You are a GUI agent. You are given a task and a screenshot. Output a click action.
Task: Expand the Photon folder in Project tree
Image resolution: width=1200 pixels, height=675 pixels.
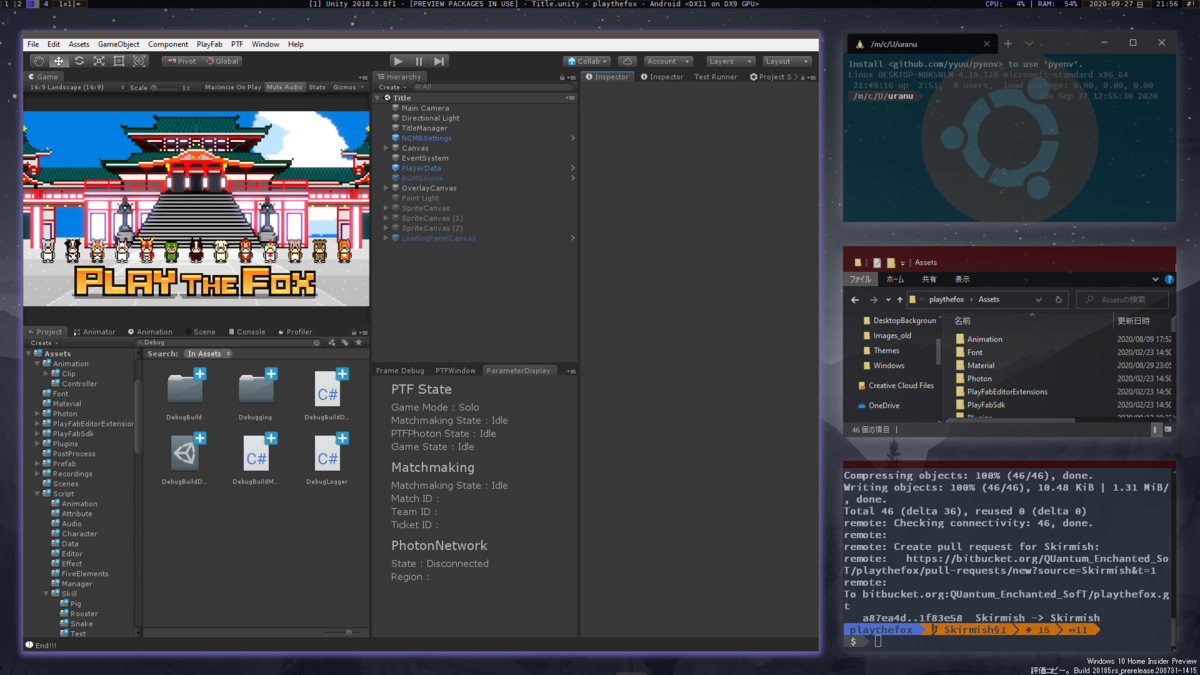[x=38, y=414]
